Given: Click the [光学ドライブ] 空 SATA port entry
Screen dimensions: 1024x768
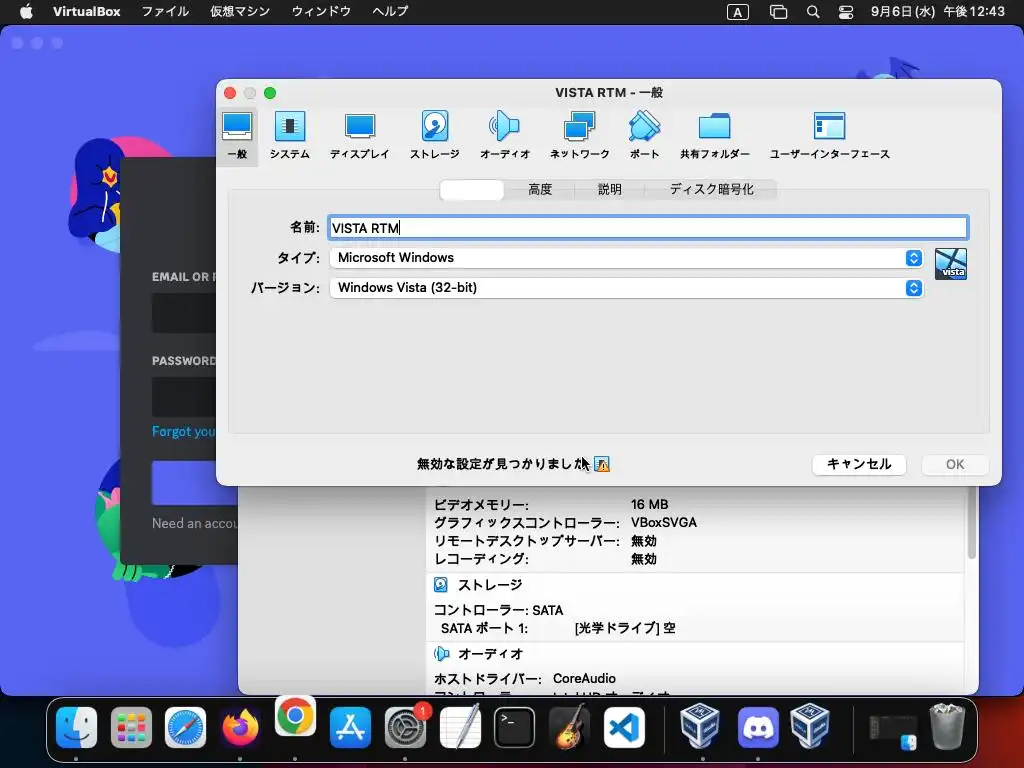Looking at the screenshot, I should (x=625, y=628).
